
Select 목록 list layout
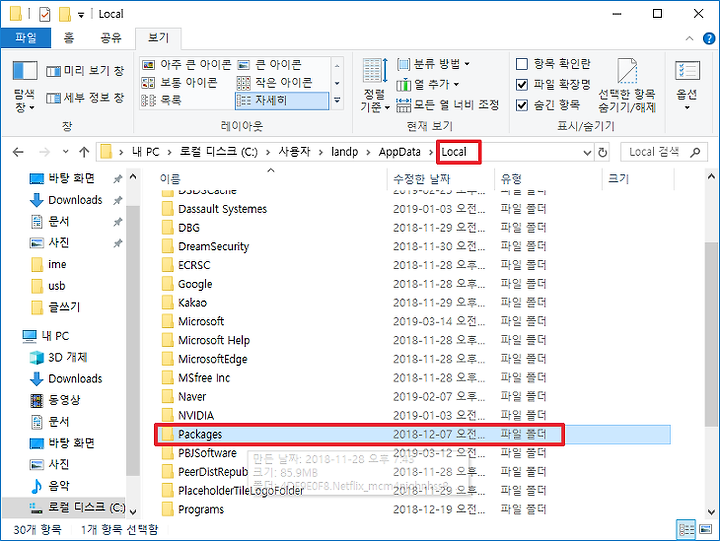162,100
